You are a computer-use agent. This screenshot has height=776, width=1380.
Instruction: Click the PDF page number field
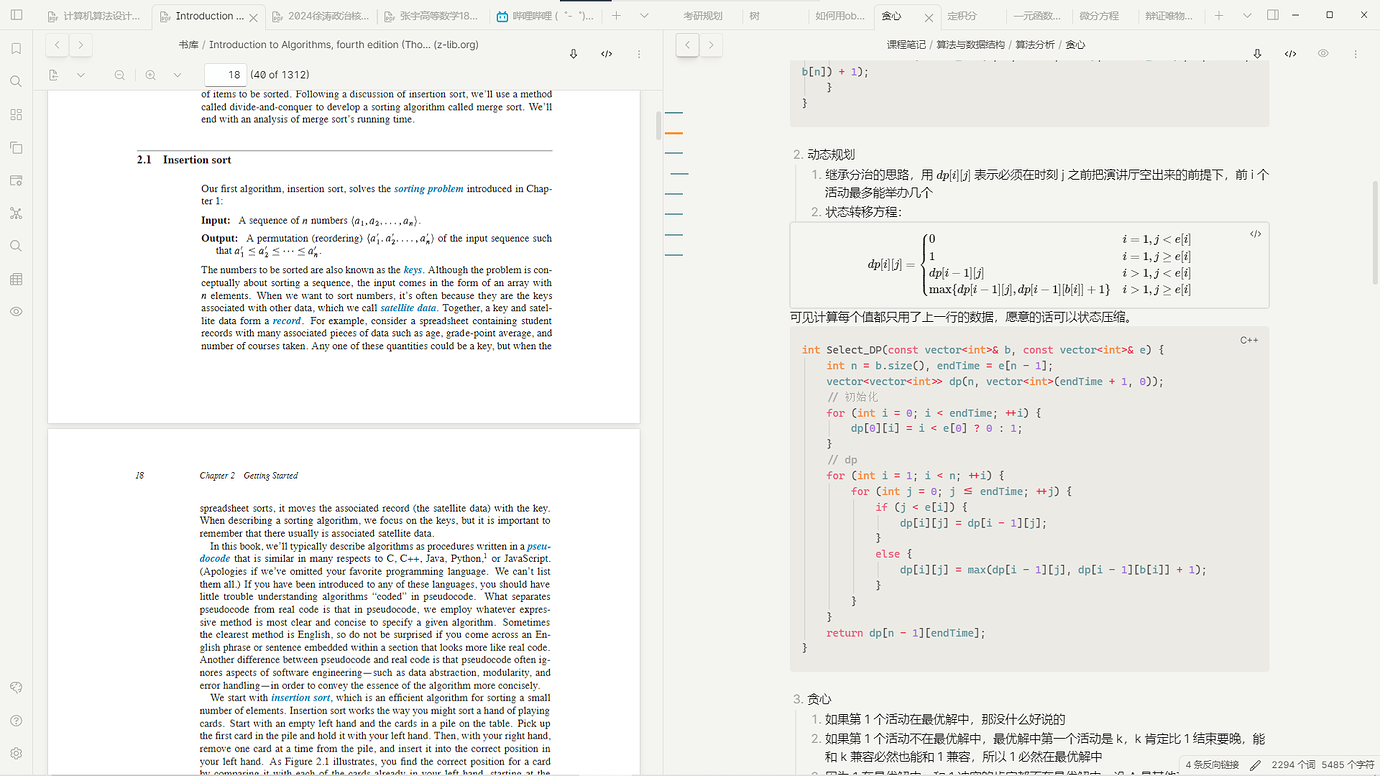[x=225, y=75]
